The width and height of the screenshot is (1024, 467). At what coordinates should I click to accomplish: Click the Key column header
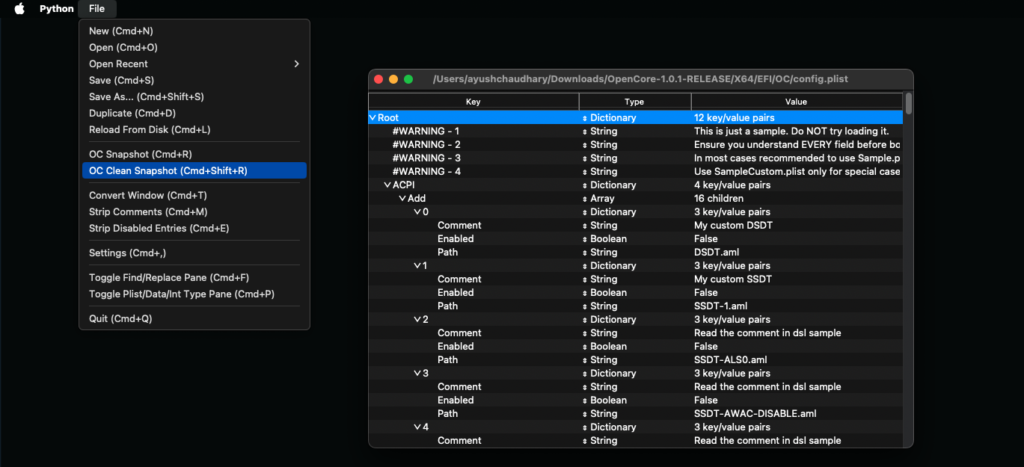[473, 102]
